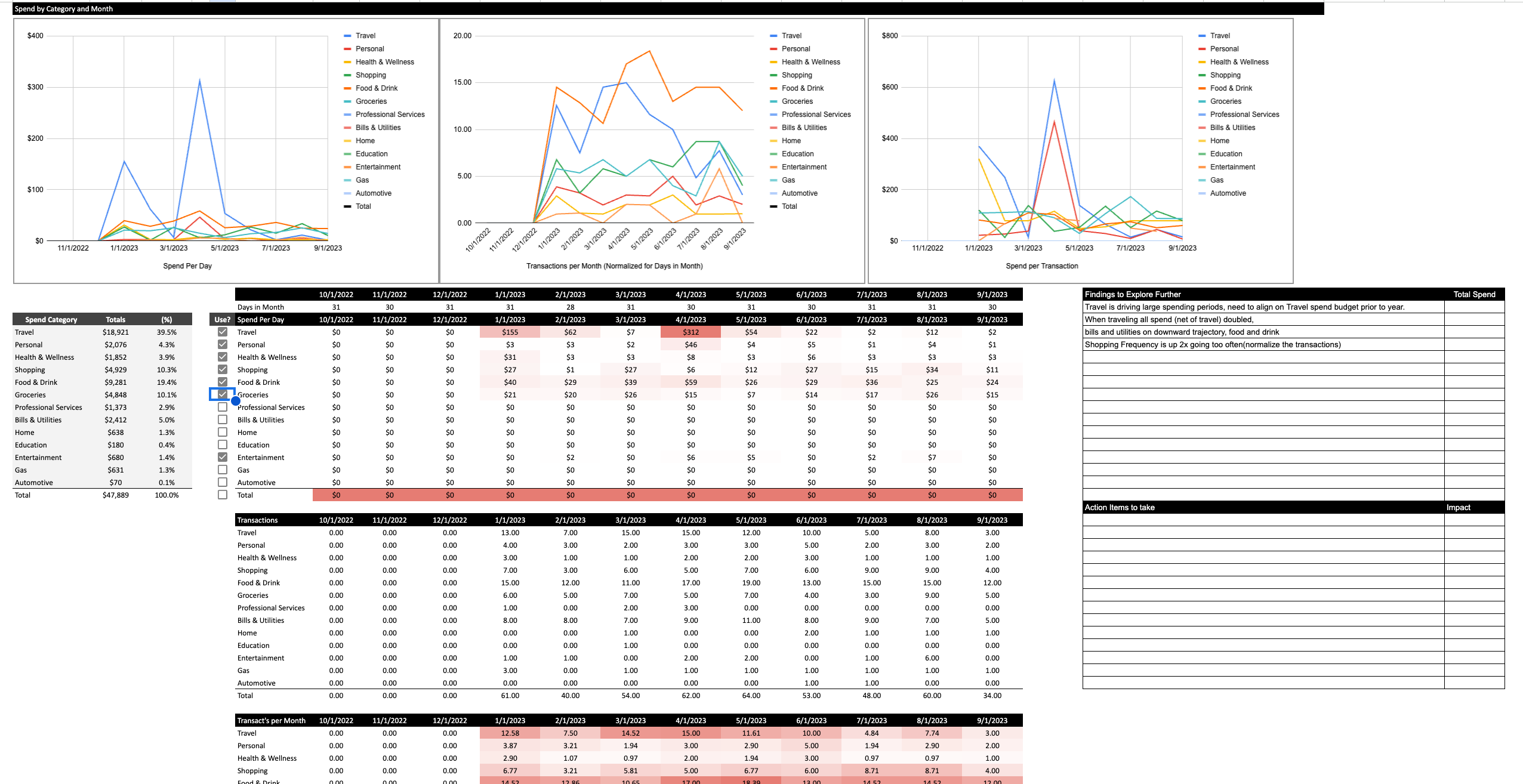Screen dimensions: 1523x784
Task: Check the Education row Use? checkbox
Action: (223, 445)
